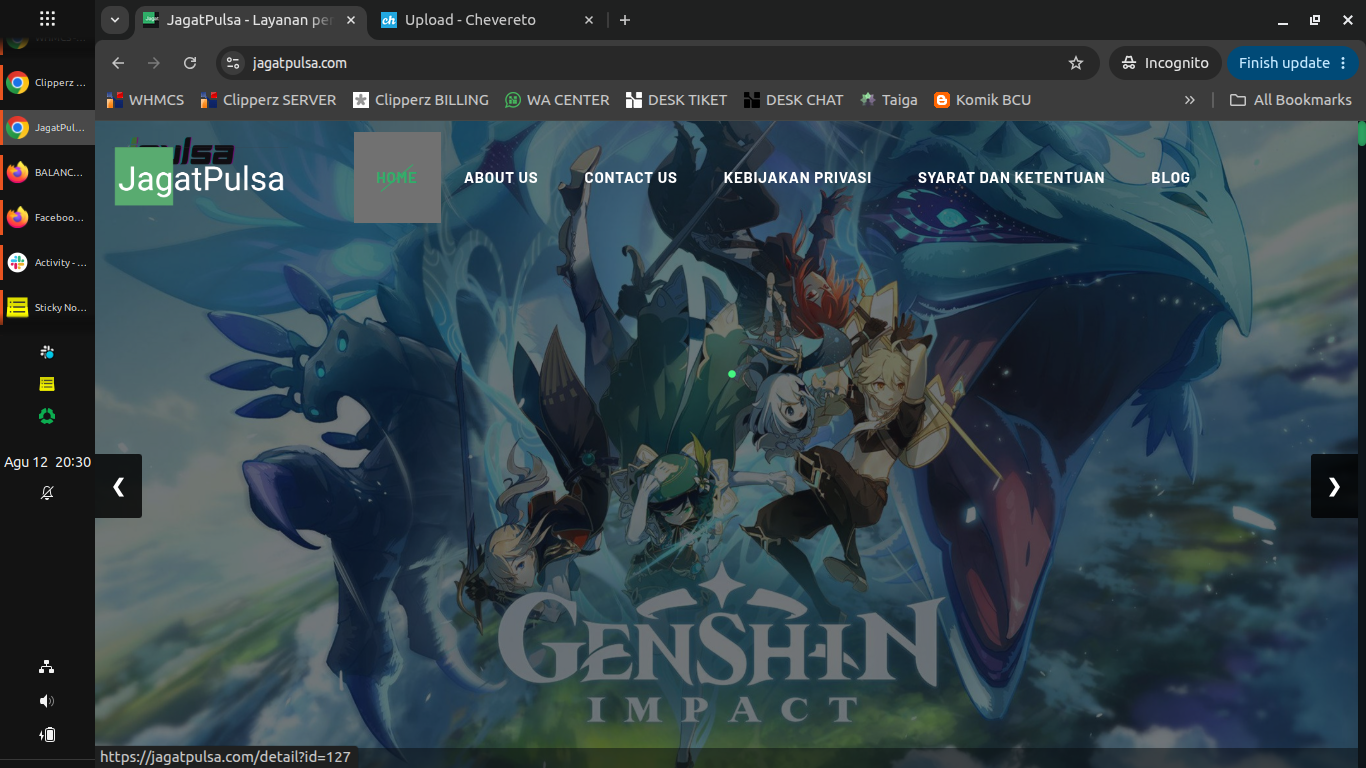
Task: Close the JagatPulsa browser tab
Action: pos(350,20)
